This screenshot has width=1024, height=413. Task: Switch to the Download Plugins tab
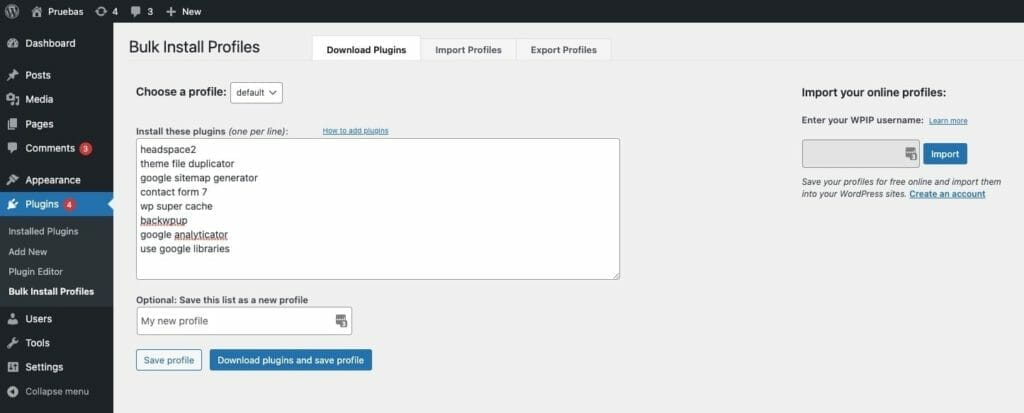[x=366, y=50]
